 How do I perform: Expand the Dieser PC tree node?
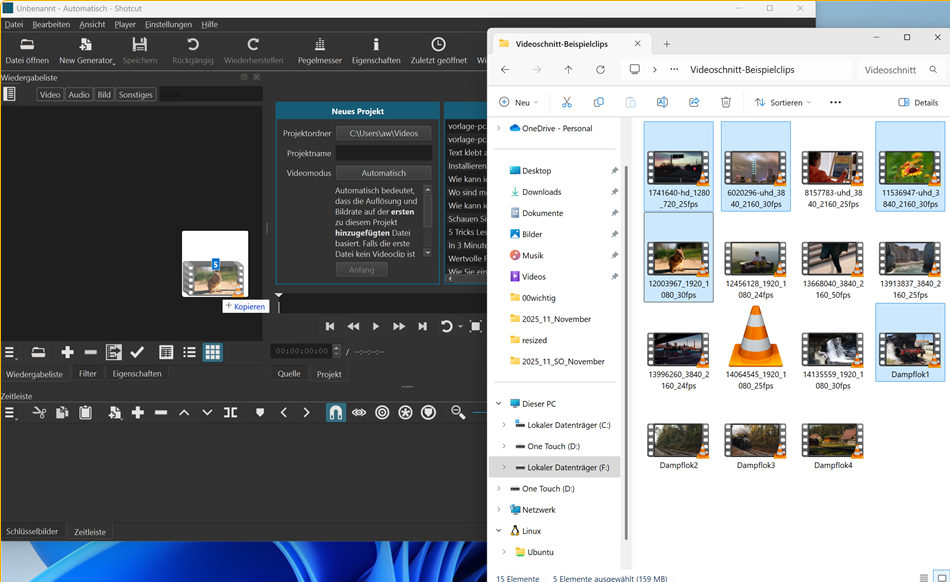[499, 404]
